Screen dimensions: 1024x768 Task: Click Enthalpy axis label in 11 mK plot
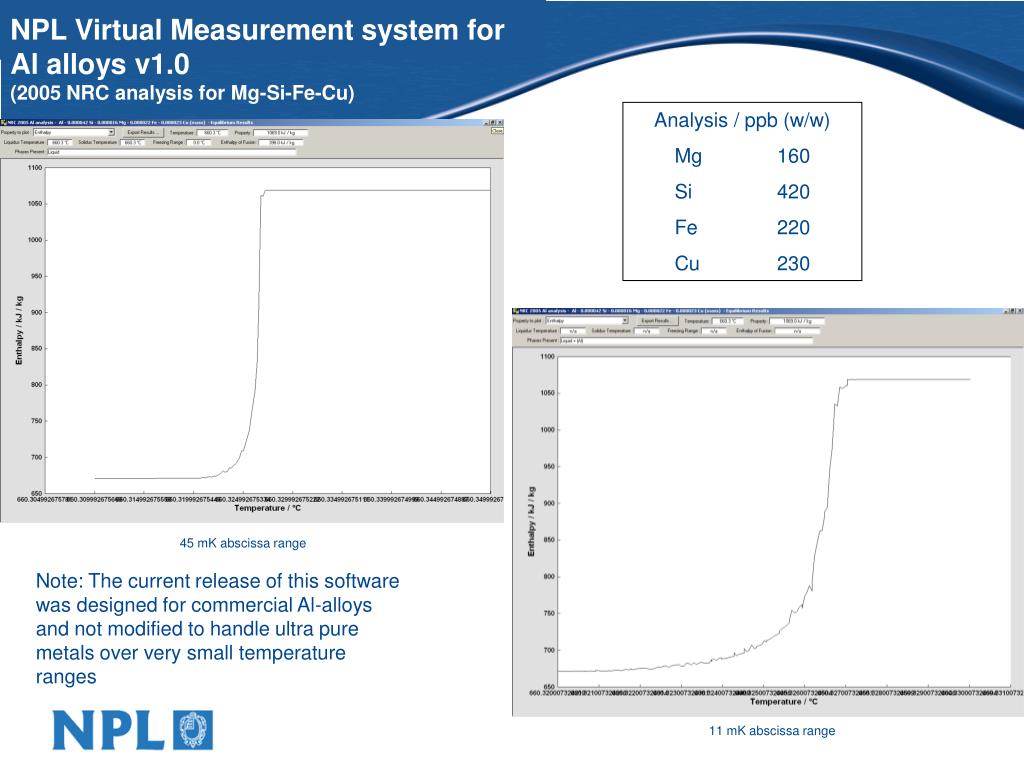531,522
